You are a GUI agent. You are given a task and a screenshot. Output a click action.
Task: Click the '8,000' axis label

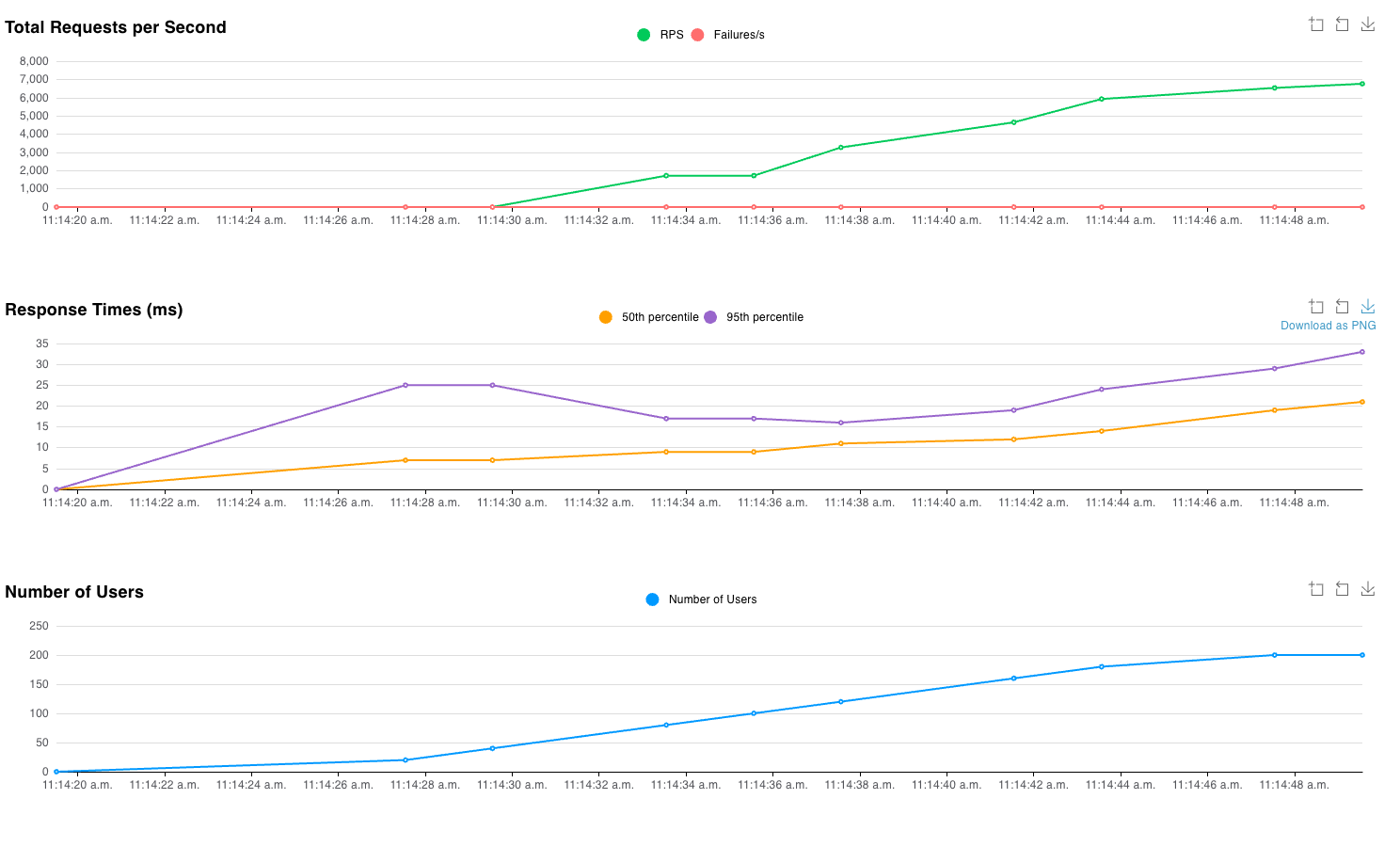pos(34,61)
